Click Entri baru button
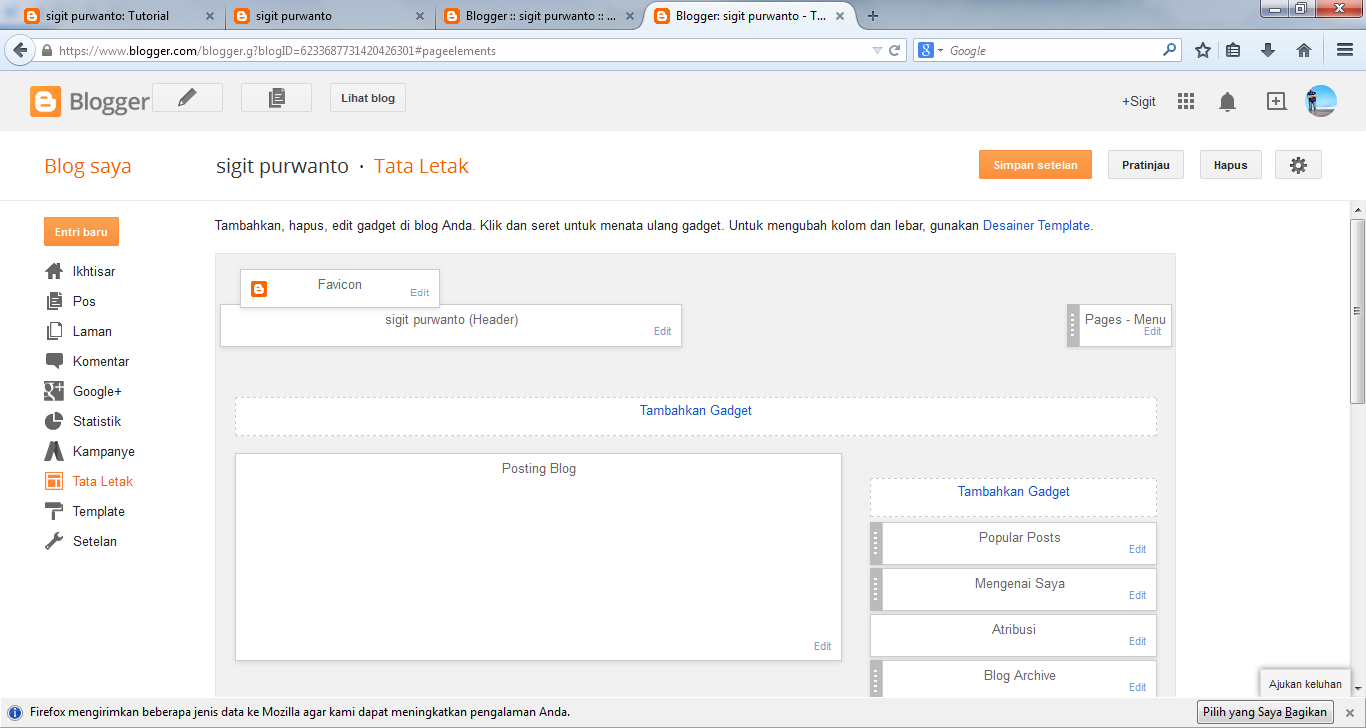Screen dimensions: 1366x728 (x=81, y=232)
